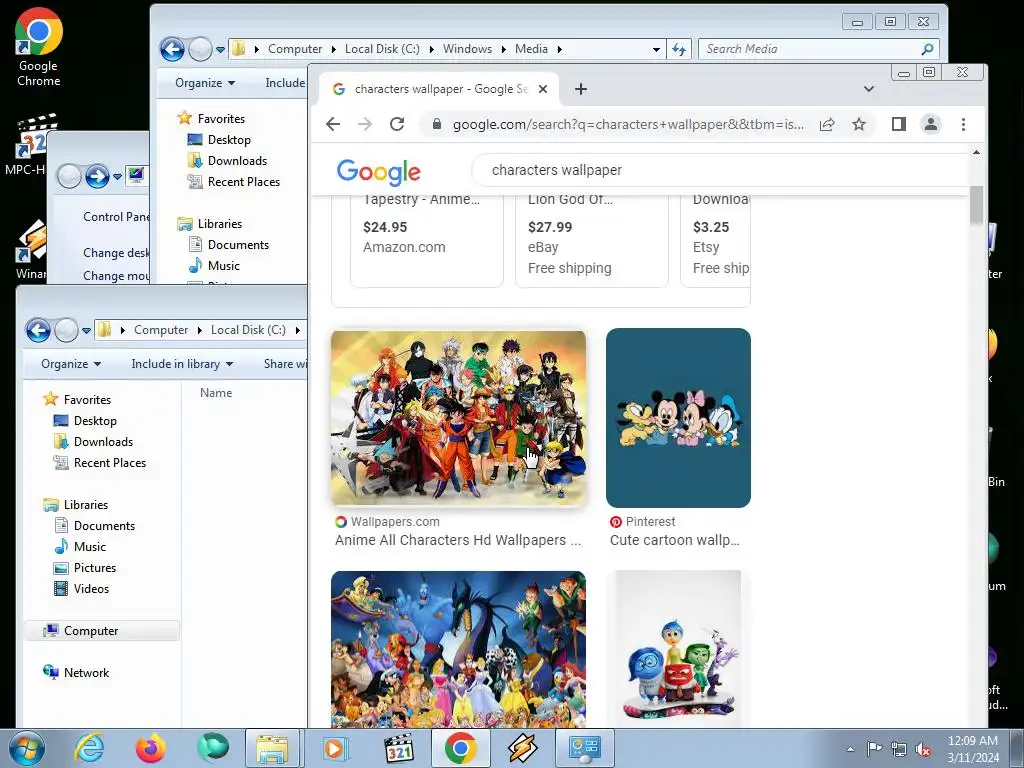Click the Chrome page vertical scrollbar thumb

(x=976, y=206)
